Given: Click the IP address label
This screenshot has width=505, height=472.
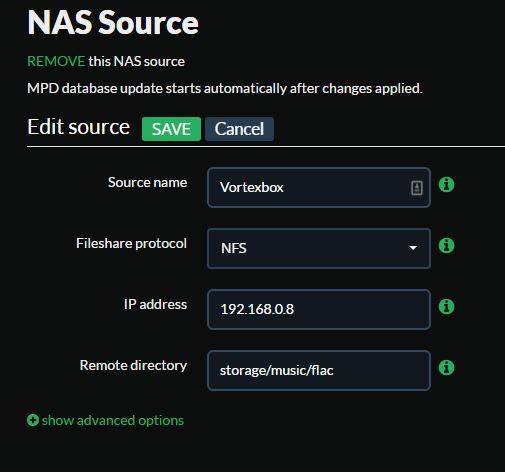Looking at the screenshot, I should pos(155,304).
